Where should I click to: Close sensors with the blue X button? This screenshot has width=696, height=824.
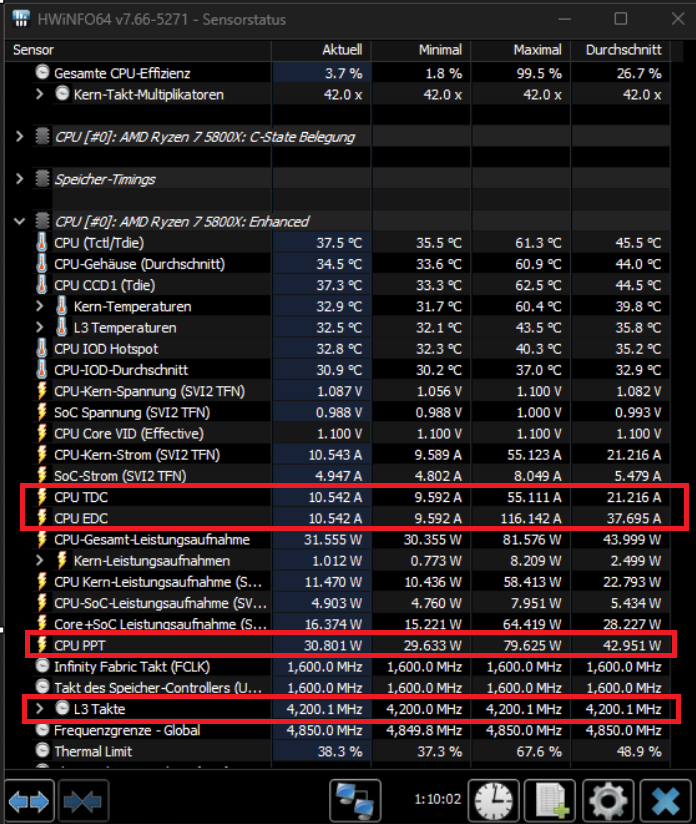coord(666,801)
